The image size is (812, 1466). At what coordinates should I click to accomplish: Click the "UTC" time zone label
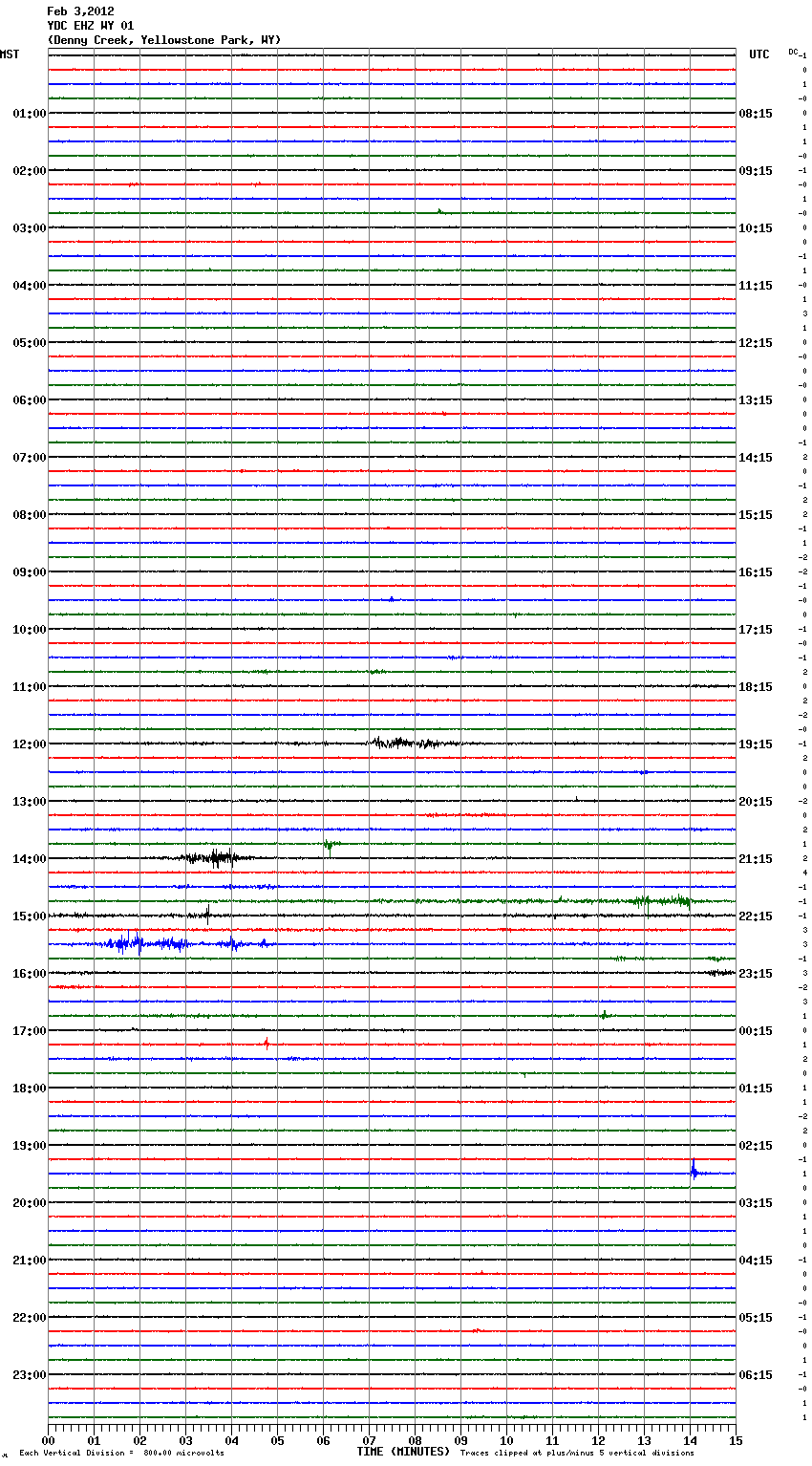click(x=759, y=54)
